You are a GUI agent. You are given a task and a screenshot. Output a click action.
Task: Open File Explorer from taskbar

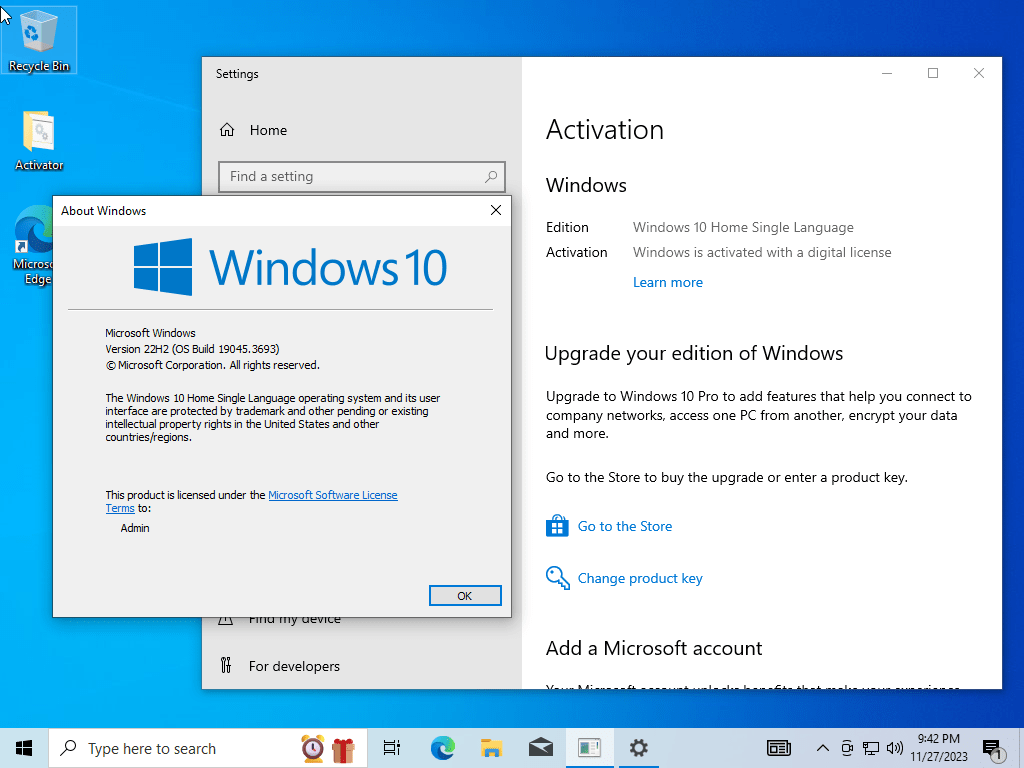point(491,748)
